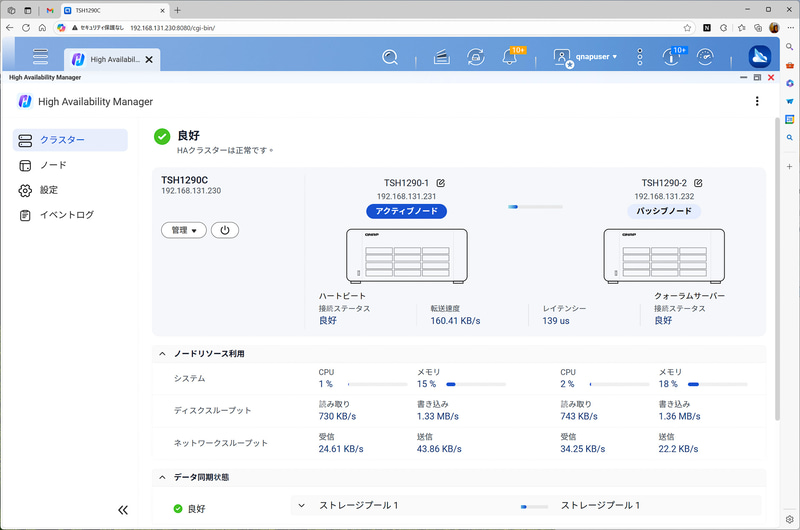The height and width of the screenshot is (530, 800).
Task: Open the qnapuser account dropdown
Action: point(586,57)
